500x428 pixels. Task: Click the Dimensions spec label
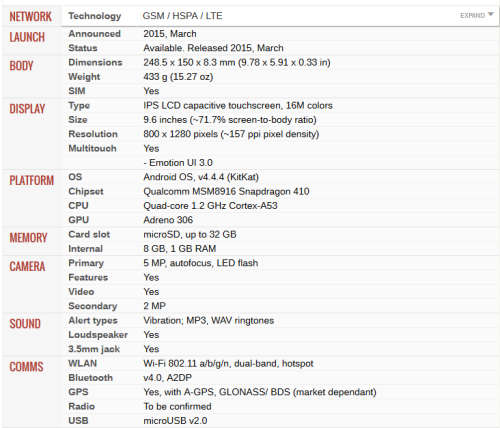click(95, 62)
